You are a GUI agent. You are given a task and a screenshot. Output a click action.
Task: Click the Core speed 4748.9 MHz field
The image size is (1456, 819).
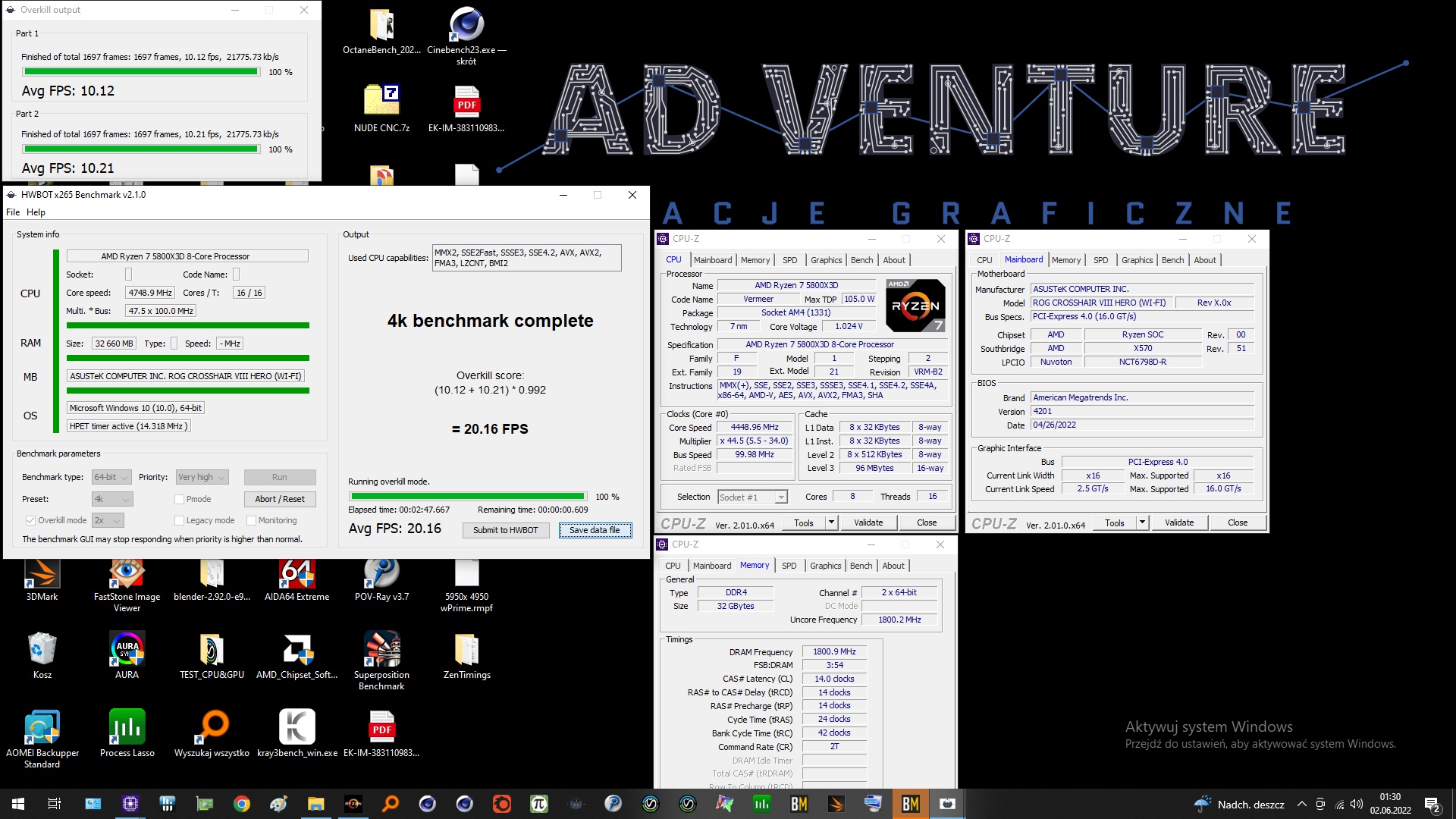[x=150, y=293]
